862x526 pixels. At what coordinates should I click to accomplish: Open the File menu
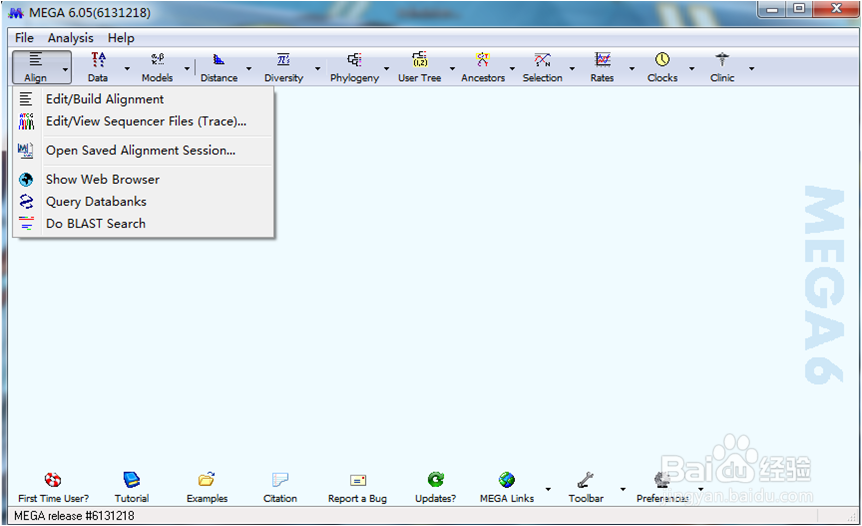[x=24, y=38]
